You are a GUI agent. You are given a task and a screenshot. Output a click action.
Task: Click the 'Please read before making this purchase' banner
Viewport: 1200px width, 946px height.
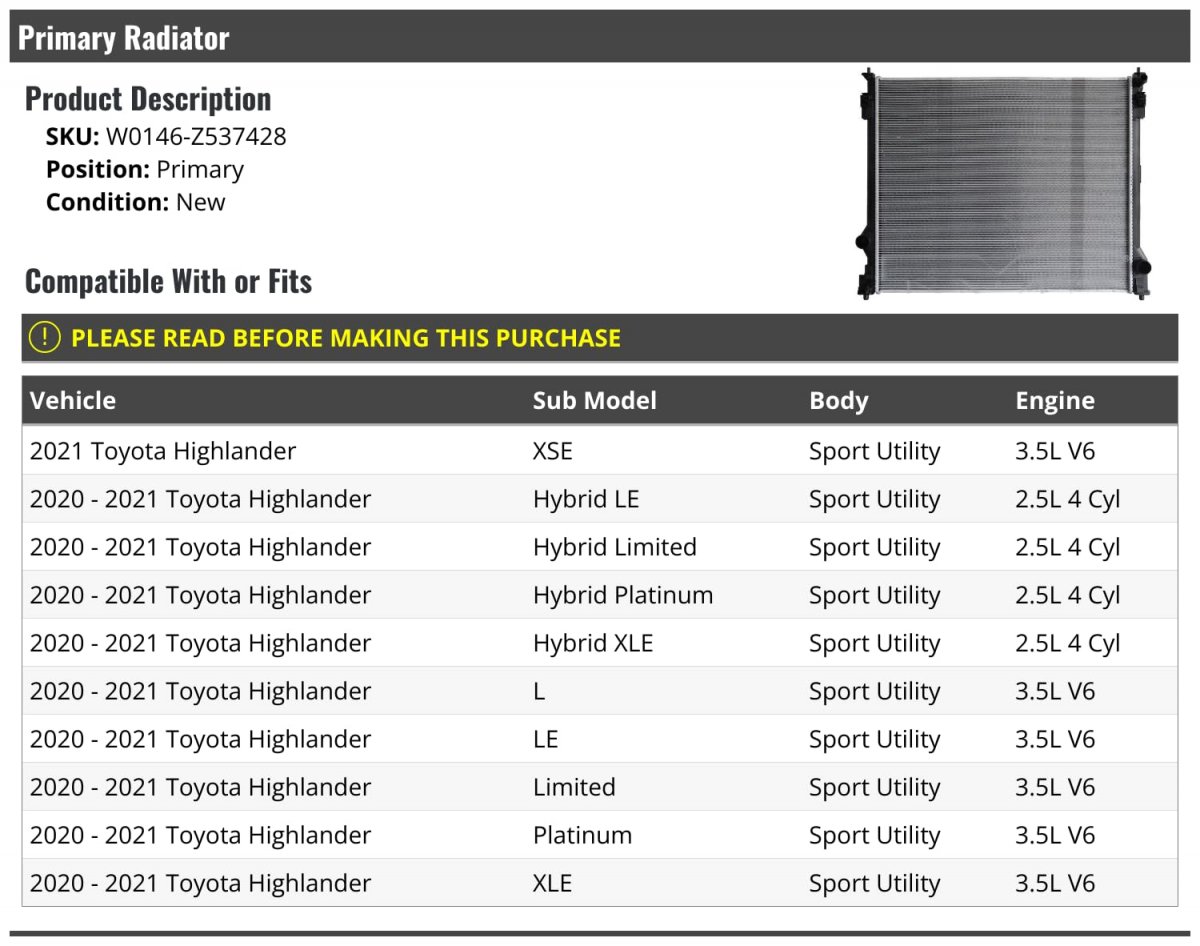[600, 337]
